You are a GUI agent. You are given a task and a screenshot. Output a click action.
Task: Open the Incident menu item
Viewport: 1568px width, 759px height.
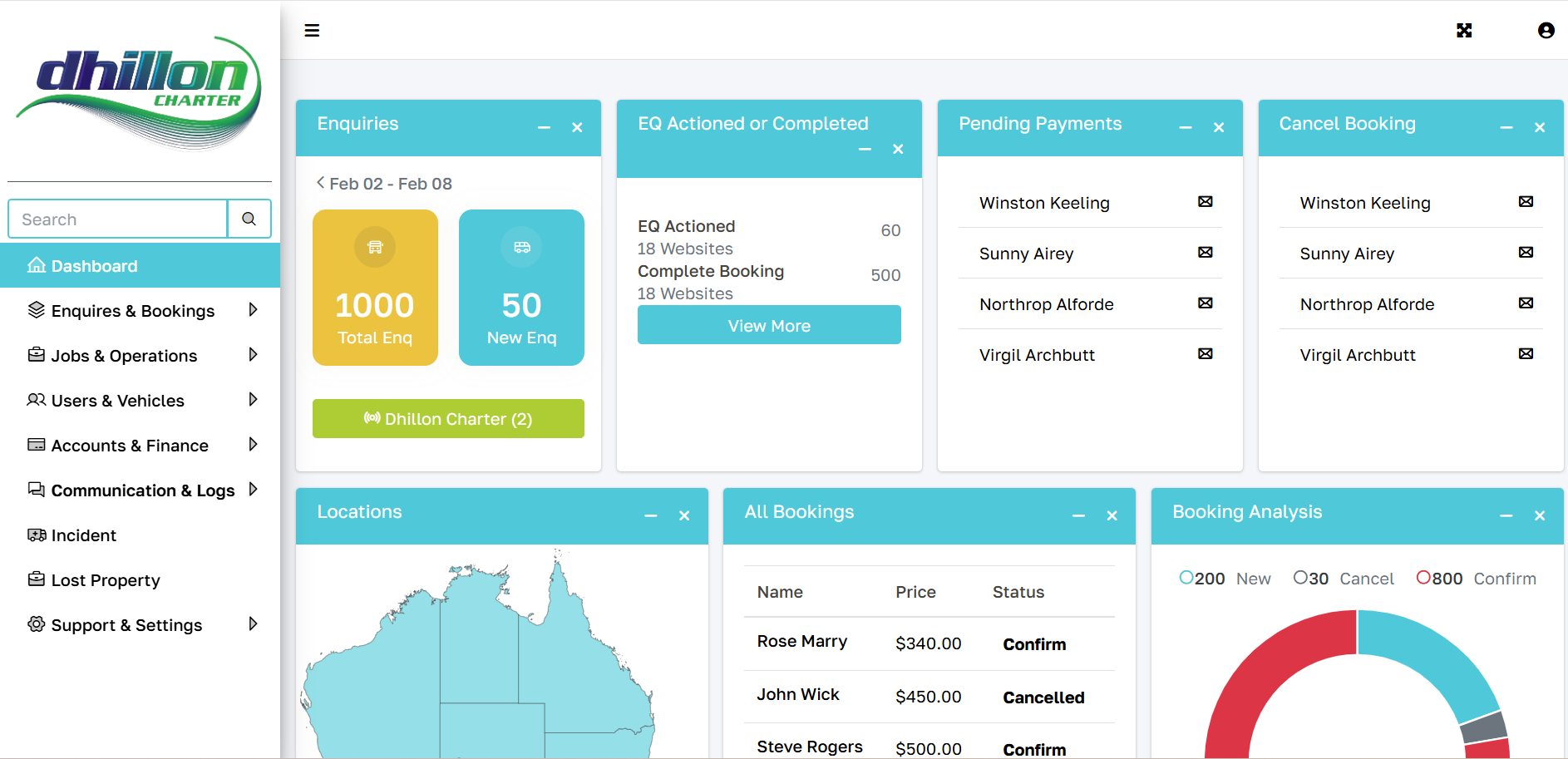click(83, 535)
